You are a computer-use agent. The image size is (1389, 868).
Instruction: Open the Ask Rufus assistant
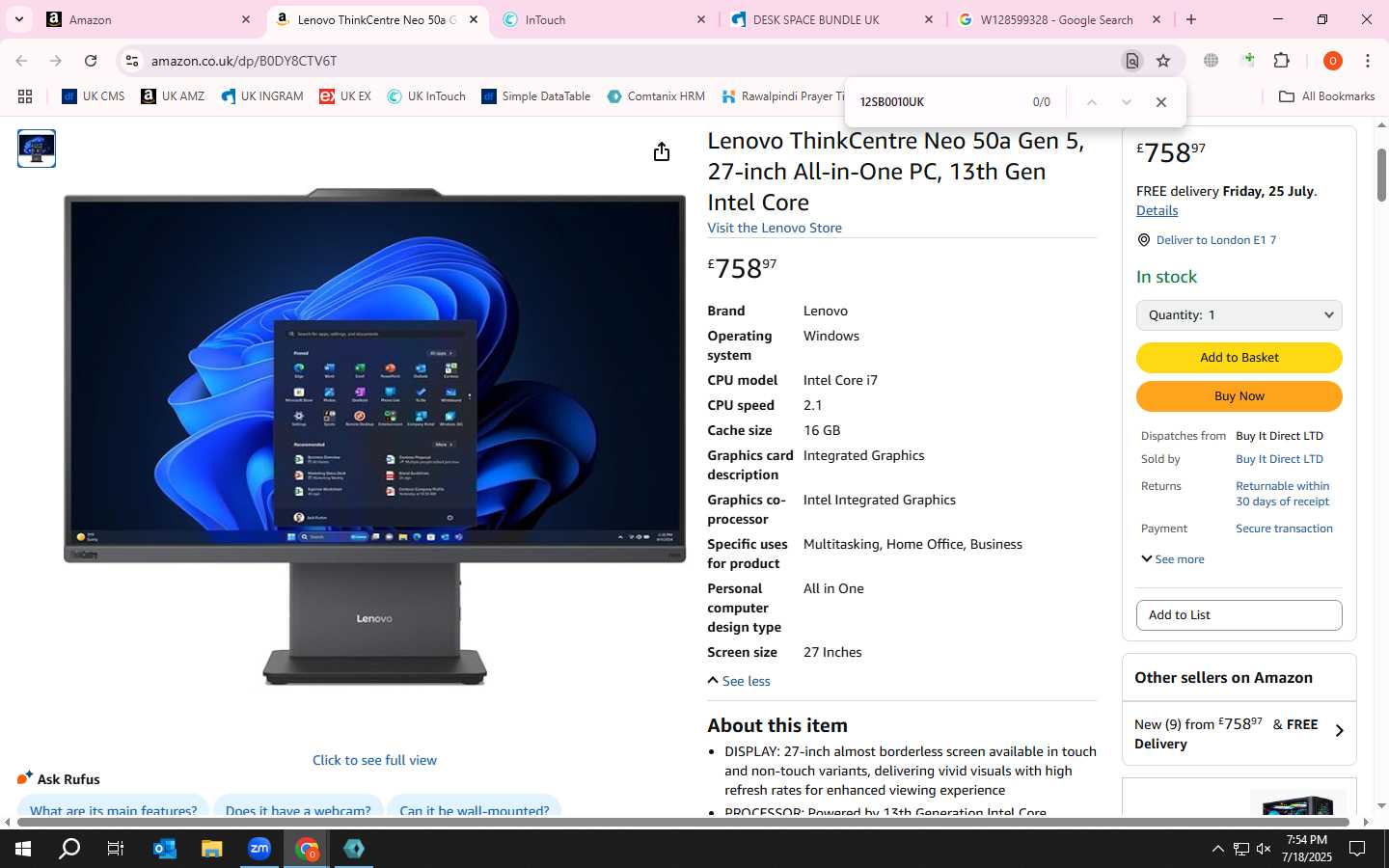click(59, 778)
